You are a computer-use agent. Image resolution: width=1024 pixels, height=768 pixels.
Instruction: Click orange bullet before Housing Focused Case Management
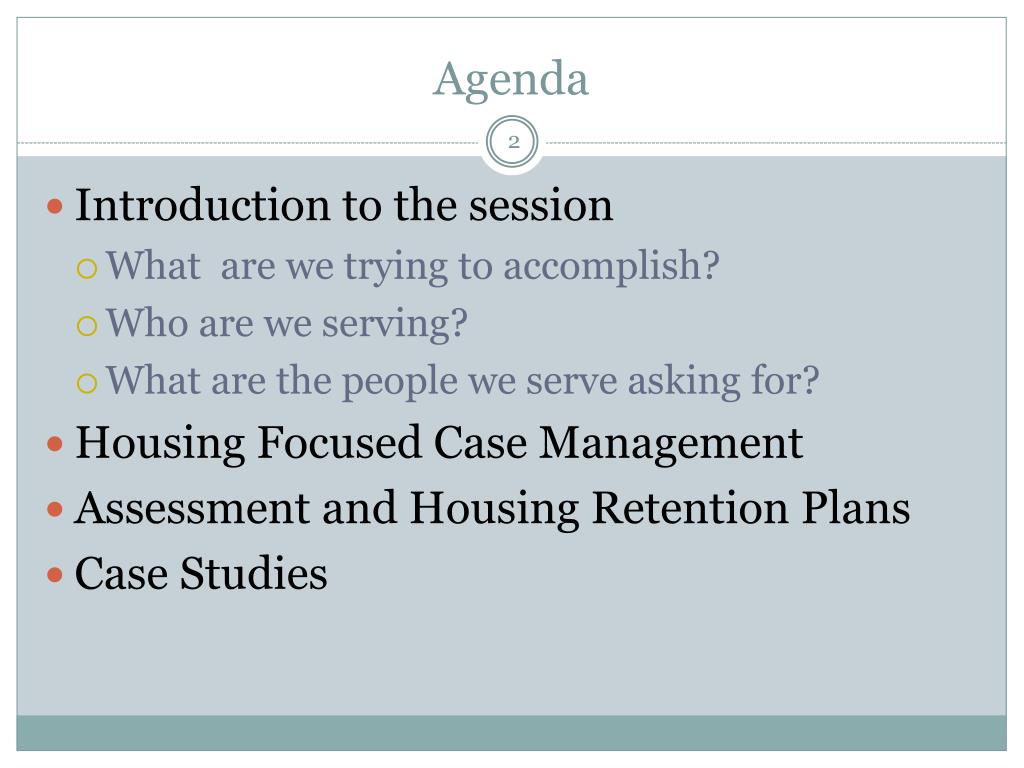[x=56, y=445]
